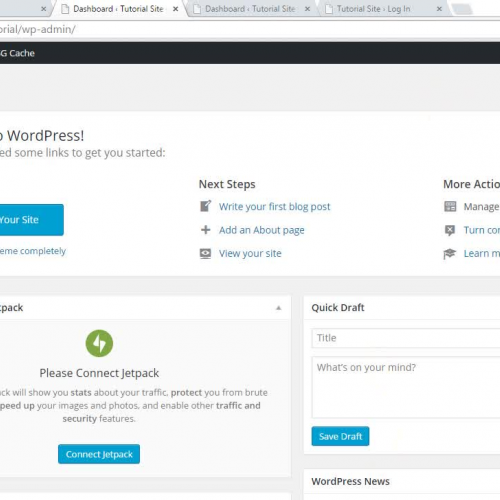Click the comments icon beside Turn co

pos(450,230)
